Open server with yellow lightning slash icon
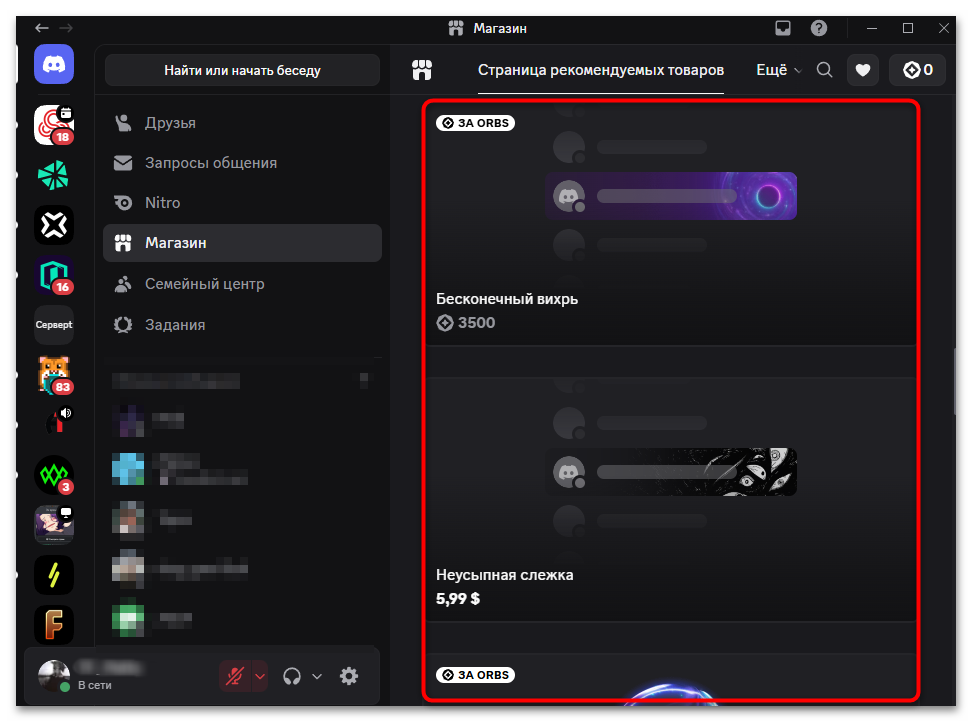Image resolution: width=972 pixels, height=722 pixels. [x=54, y=575]
